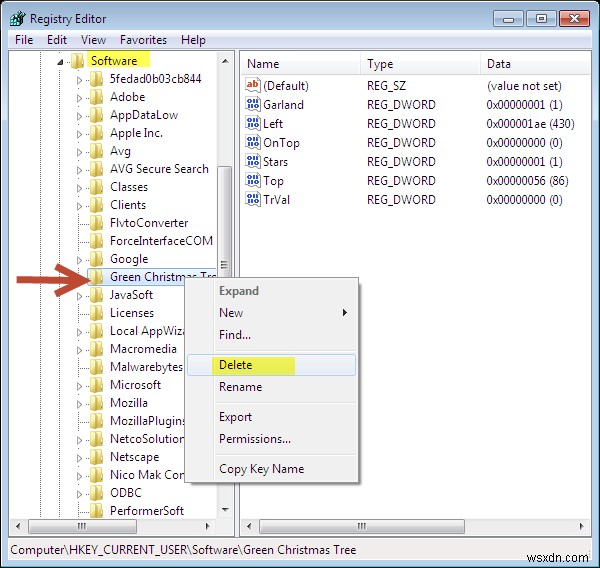The image size is (600, 568).
Task: Expand the JavaSoft key
Action: click(79, 296)
